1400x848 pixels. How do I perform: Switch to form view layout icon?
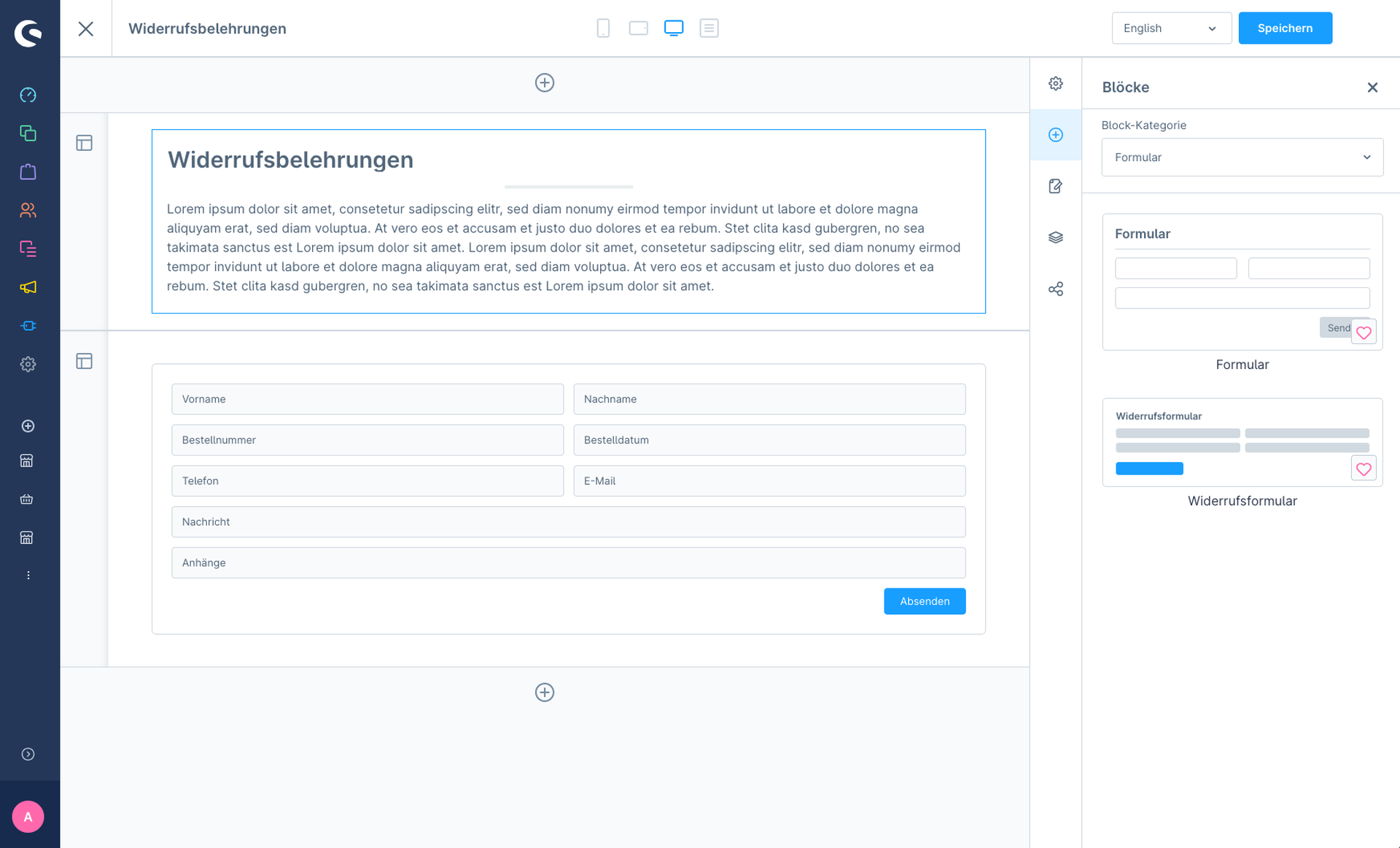click(x=709, y=28)
